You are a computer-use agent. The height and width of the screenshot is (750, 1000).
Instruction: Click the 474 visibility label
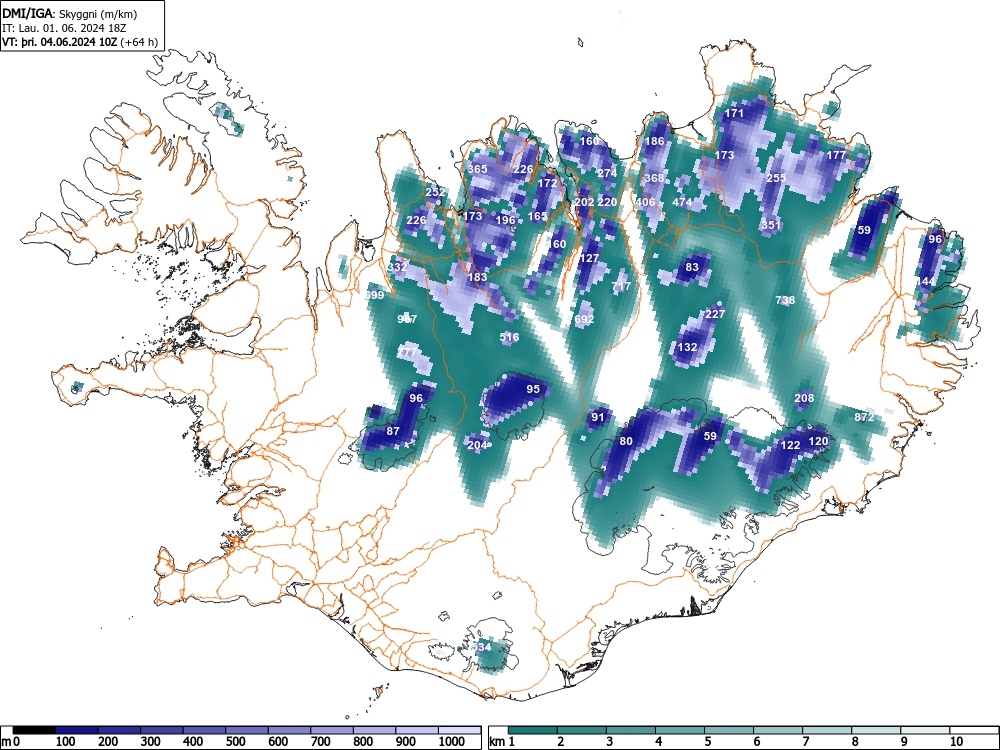click(x=682, y=202)
